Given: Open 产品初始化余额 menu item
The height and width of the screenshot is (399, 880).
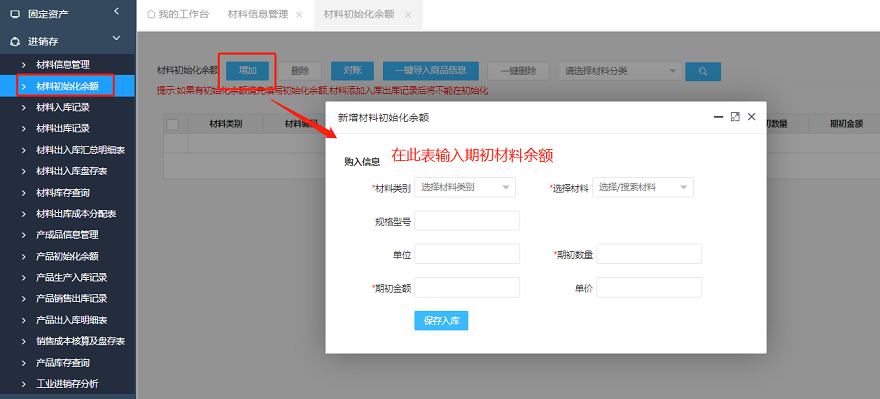Looking at the screenshot, I should [67, 256].
